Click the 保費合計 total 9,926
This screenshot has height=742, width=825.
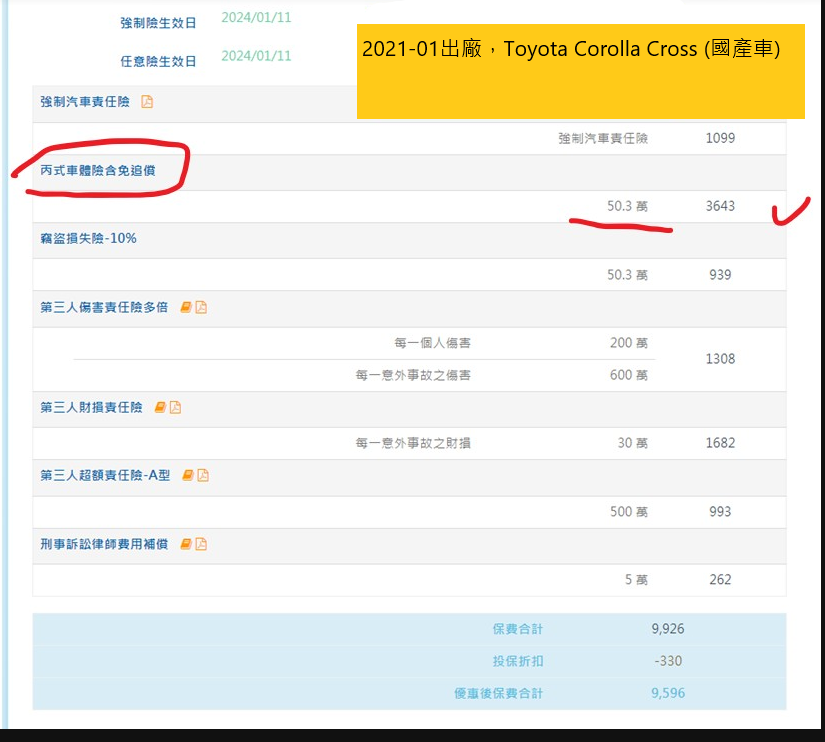coord(668,629)
